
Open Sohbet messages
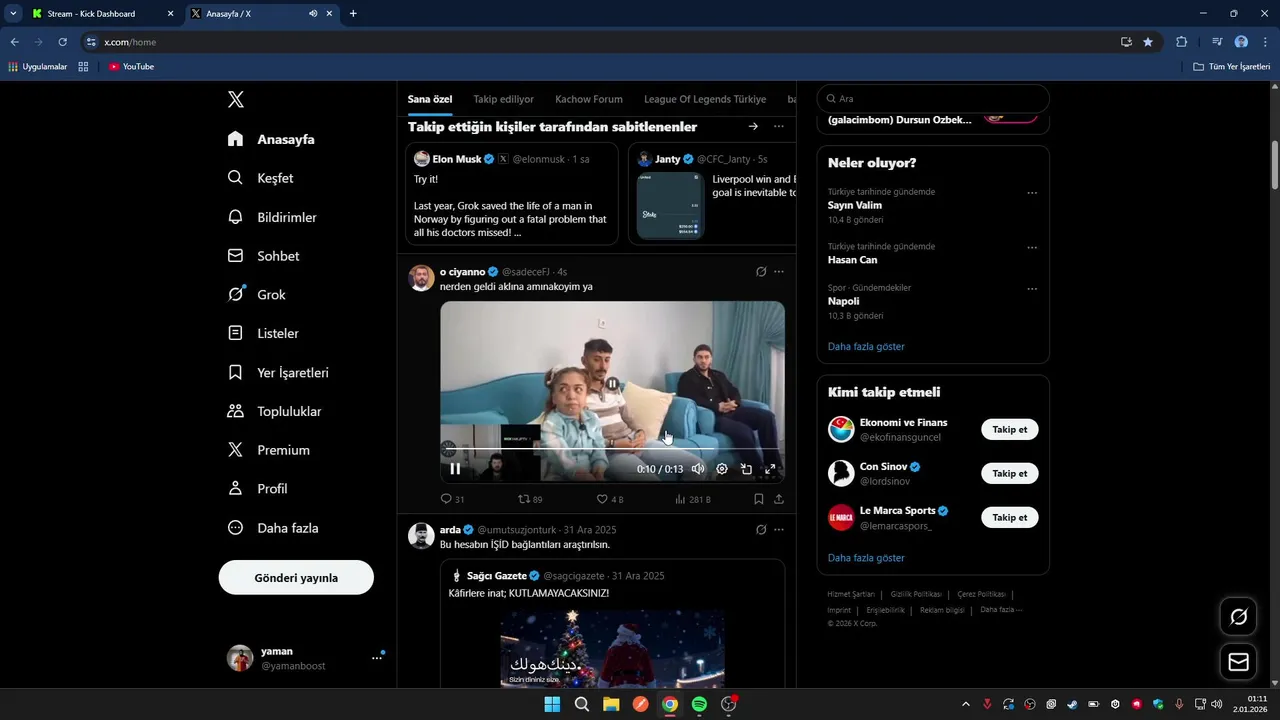coord(264,256)
